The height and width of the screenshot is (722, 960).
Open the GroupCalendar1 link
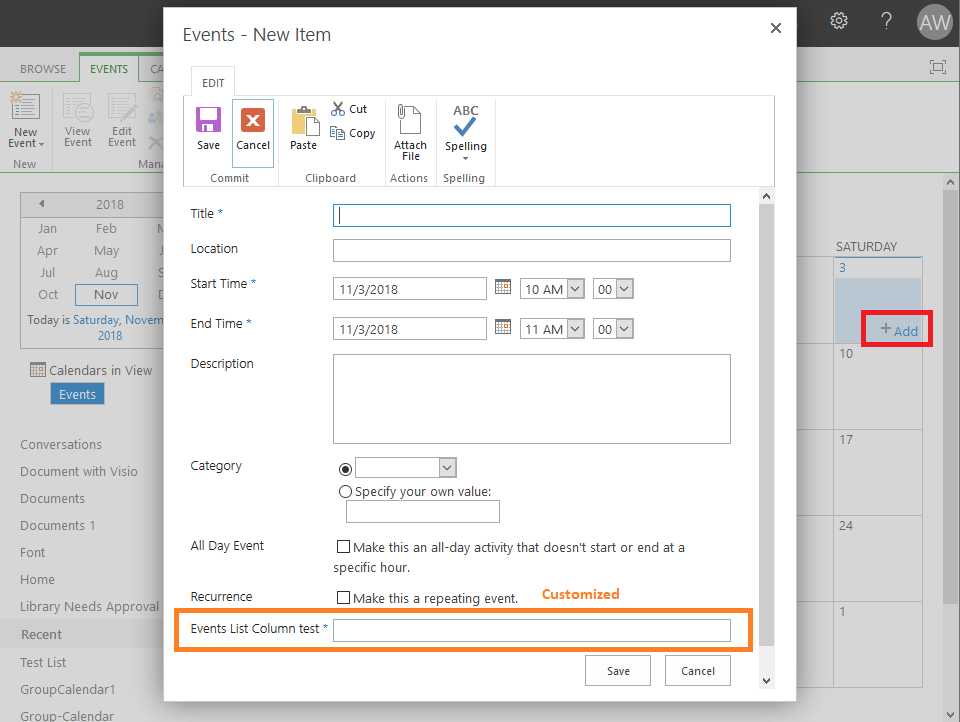tap(68, 690)
